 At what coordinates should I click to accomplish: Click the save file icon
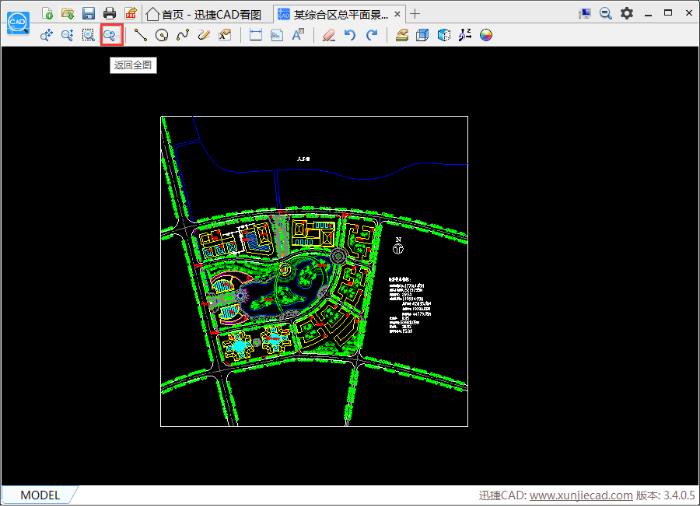(x=88, y=13)
